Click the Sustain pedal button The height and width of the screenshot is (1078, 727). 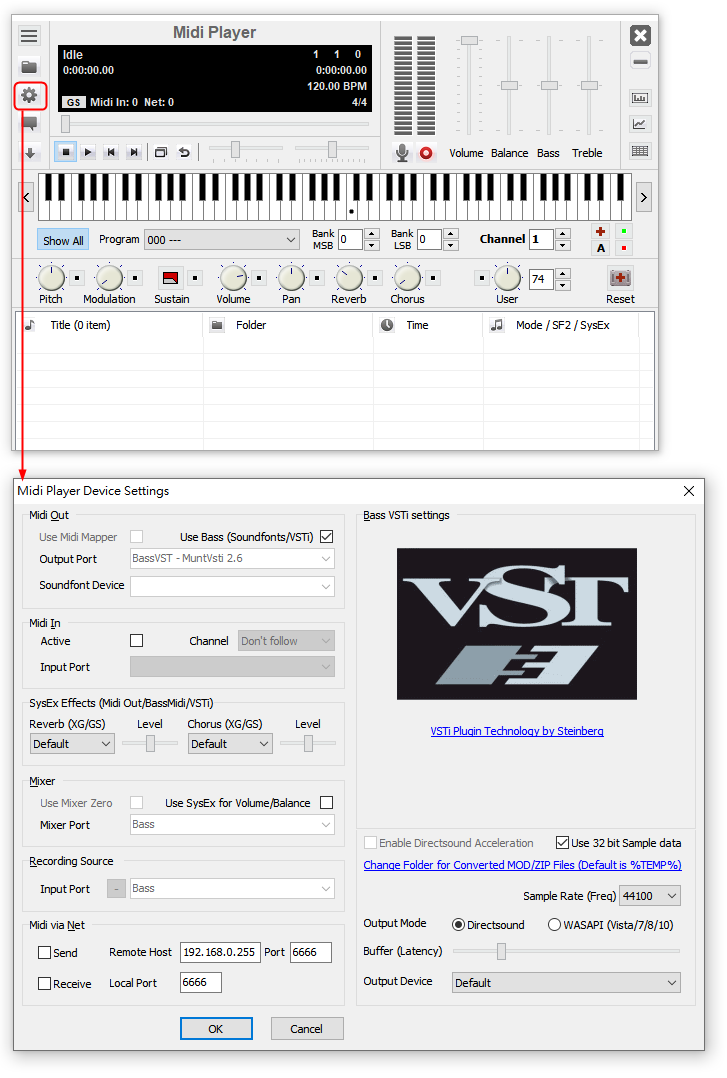tap(171, 278)
